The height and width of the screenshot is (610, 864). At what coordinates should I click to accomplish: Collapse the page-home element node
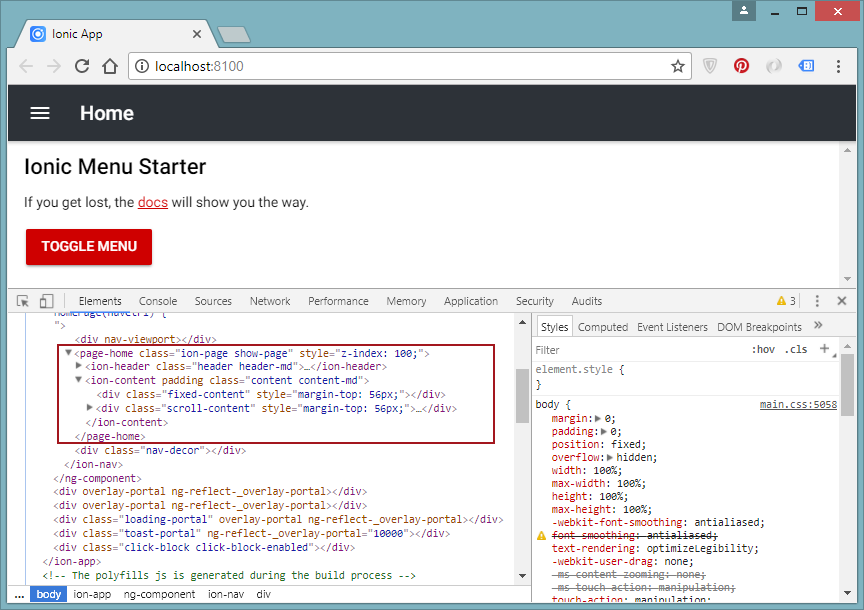pyautogui.click(x=68, y=353)
